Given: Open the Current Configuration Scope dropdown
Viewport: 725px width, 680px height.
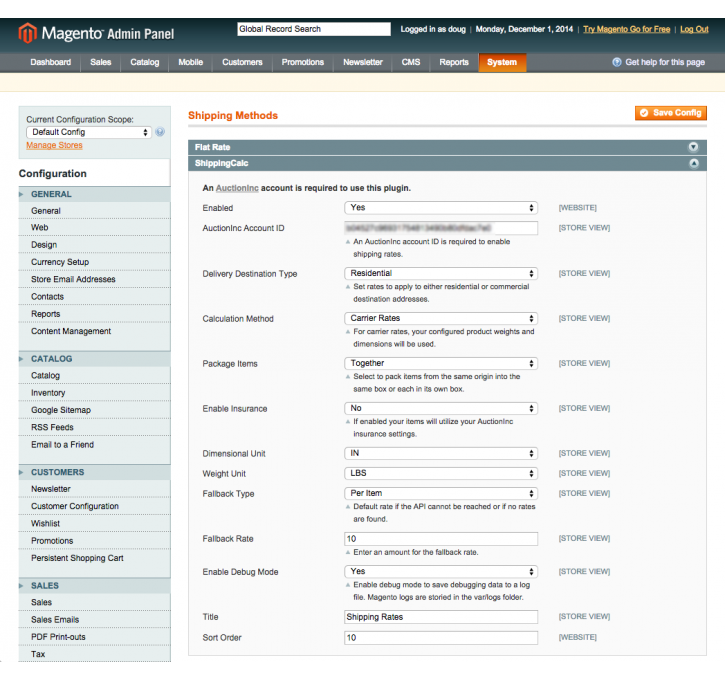Looking at the screenshot, I should (x=89, y=132).
